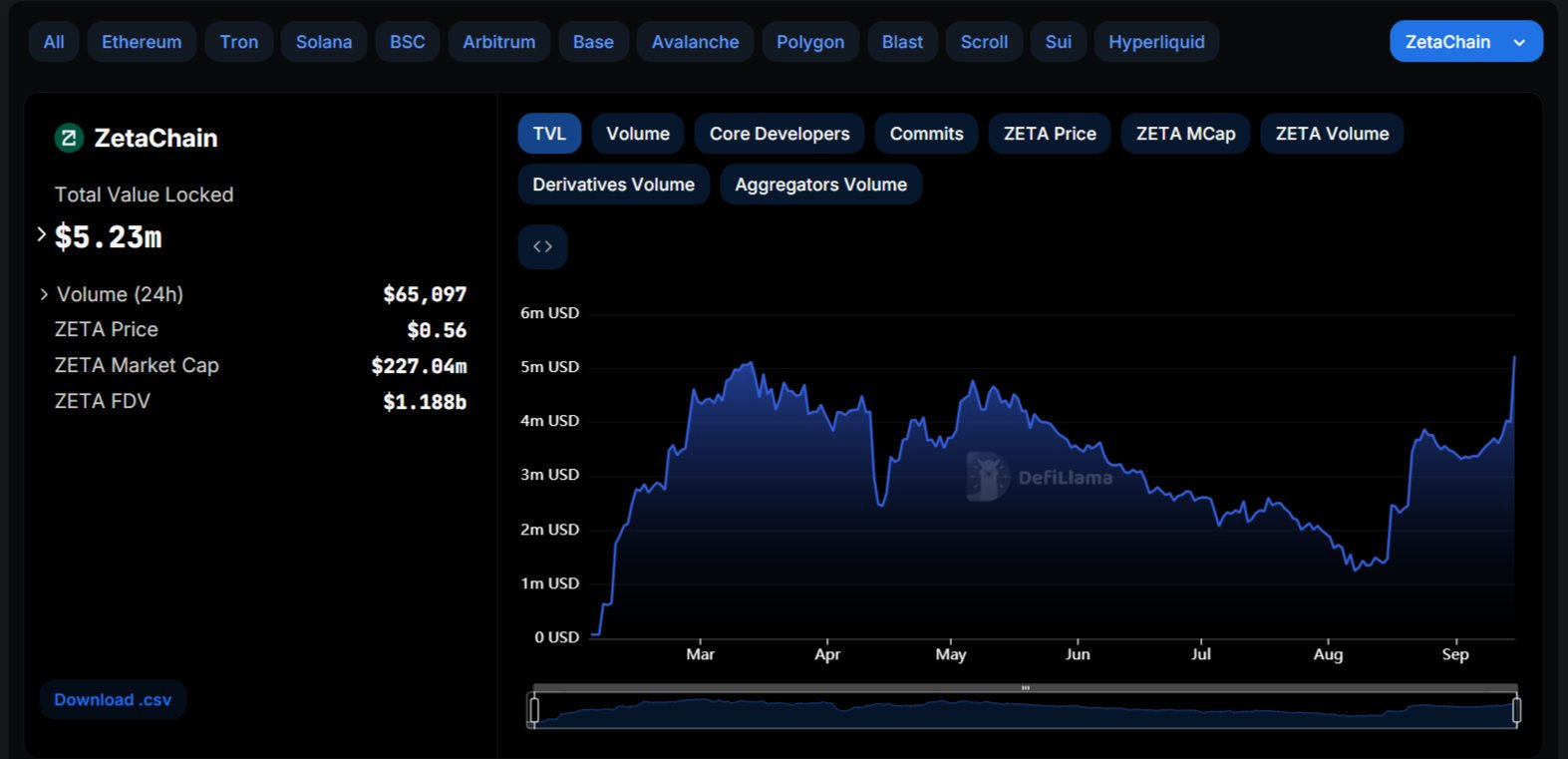This screenshot has width=1568, height=759.
Task: Click the Sep axis label
Action: 1455,654
